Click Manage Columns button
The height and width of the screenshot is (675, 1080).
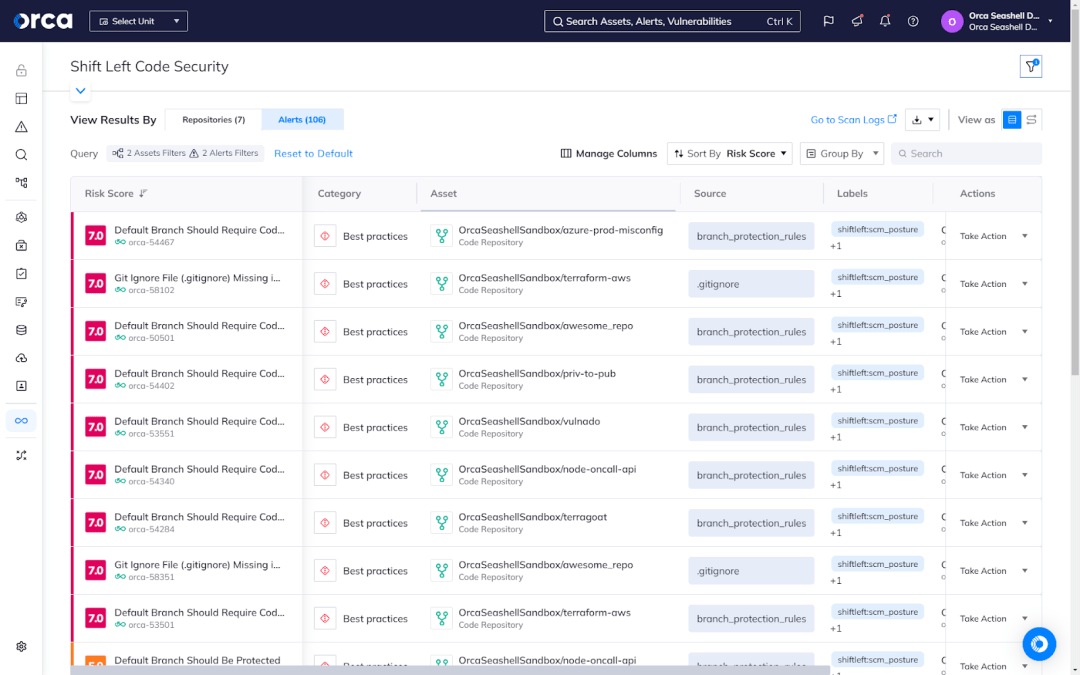point(609,154)
